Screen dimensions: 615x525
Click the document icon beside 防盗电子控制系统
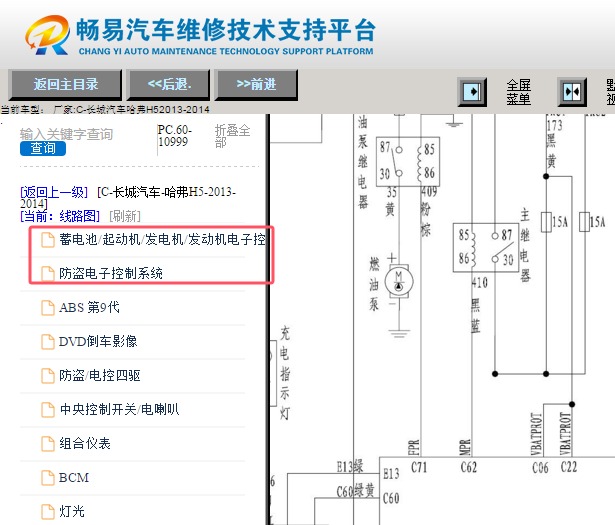click(x=48, y=274)
